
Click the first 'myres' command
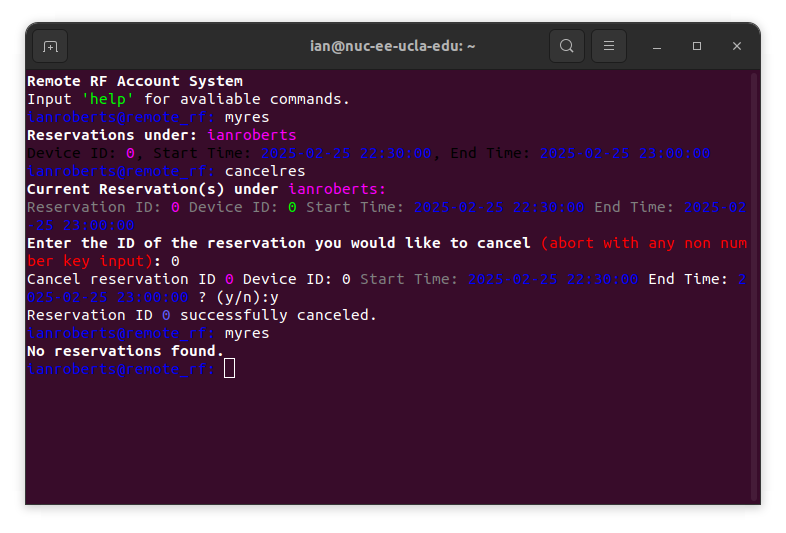point(247,117)
